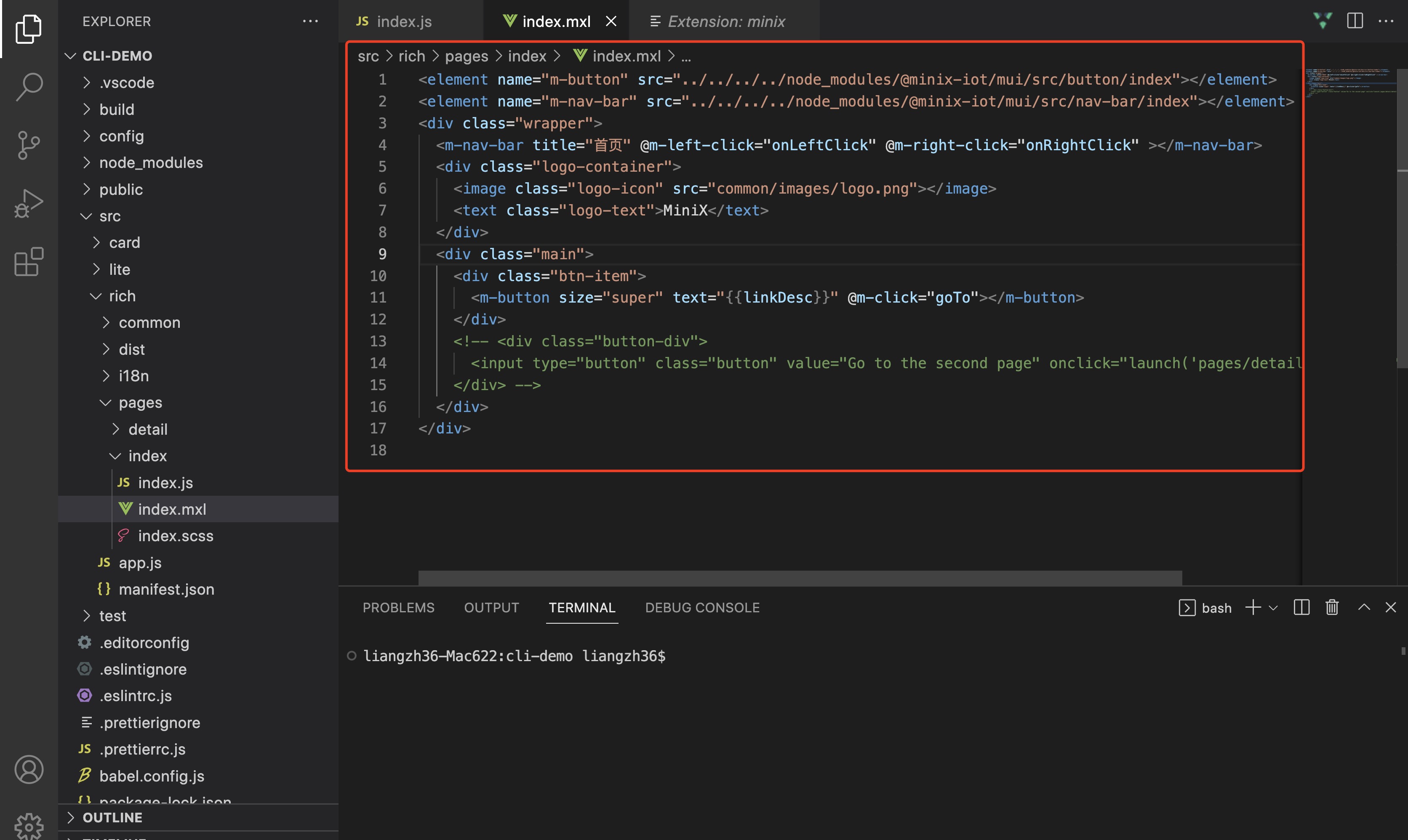Expand the lite folder
1408x840 pixels.
198,269
